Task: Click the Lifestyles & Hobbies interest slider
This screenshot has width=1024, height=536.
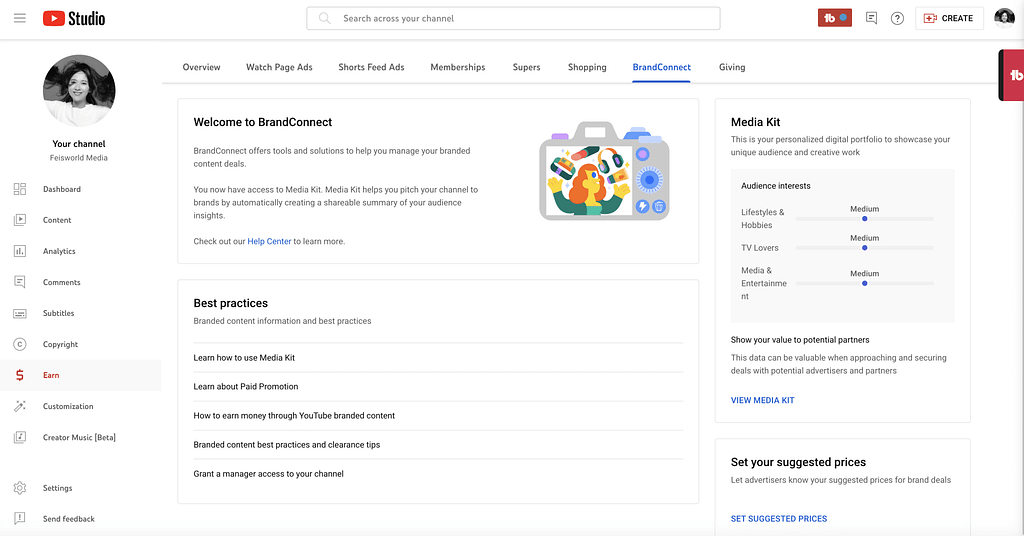Action: tap(865, 218)
